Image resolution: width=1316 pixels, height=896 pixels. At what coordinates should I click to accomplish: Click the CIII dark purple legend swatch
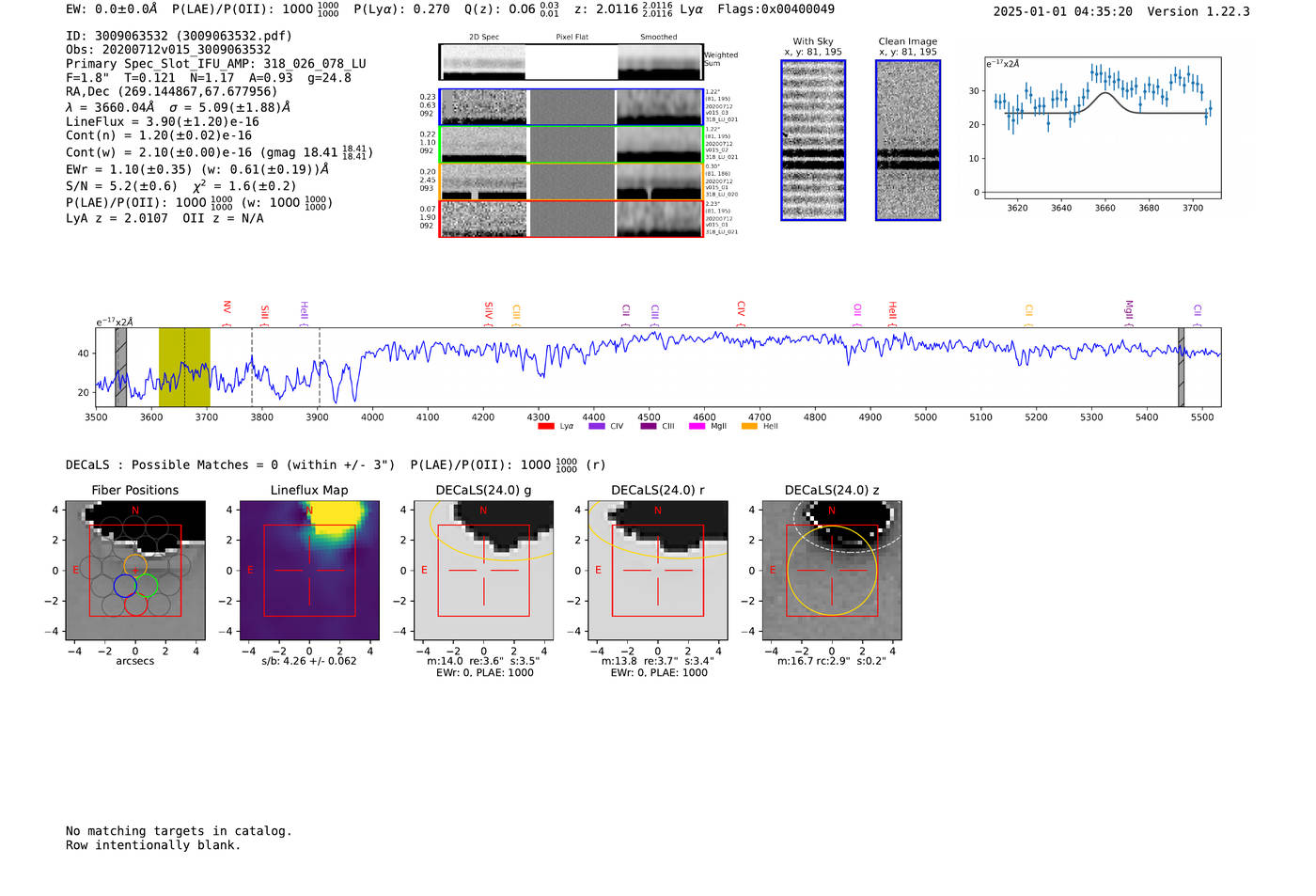pos(649,426)
